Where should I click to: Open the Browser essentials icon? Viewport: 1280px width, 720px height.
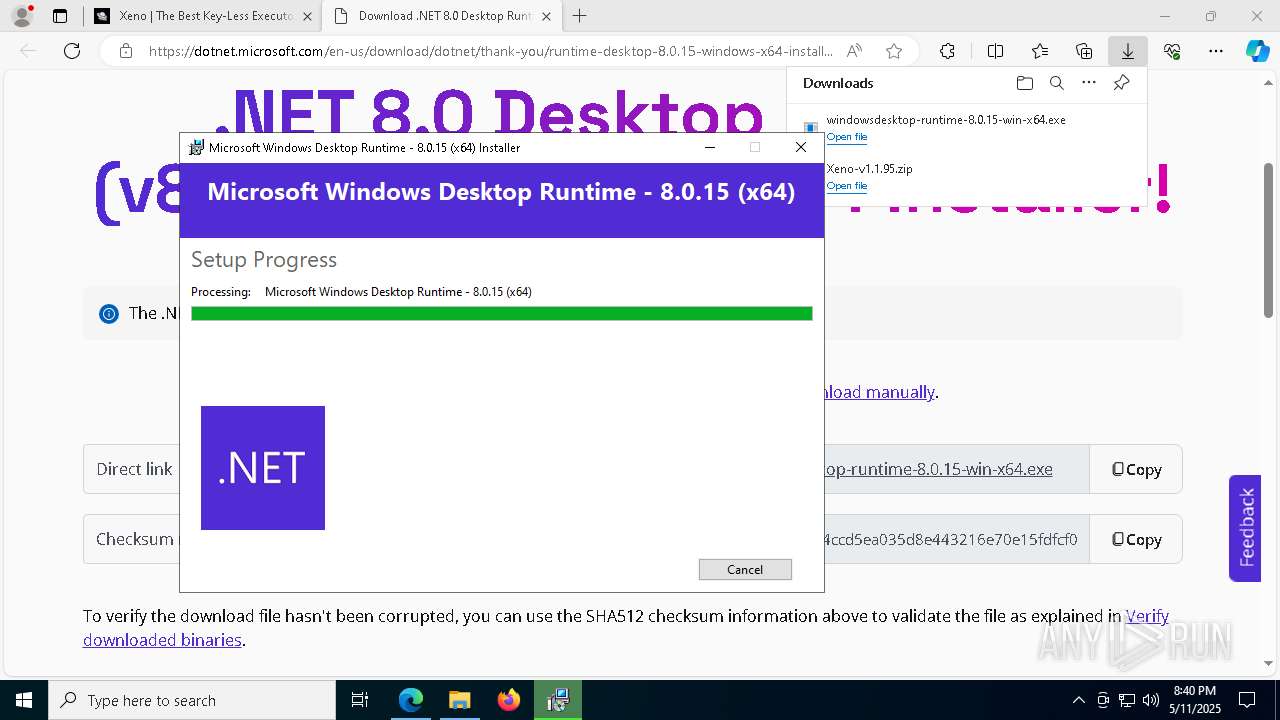(x=1172, y=51)
